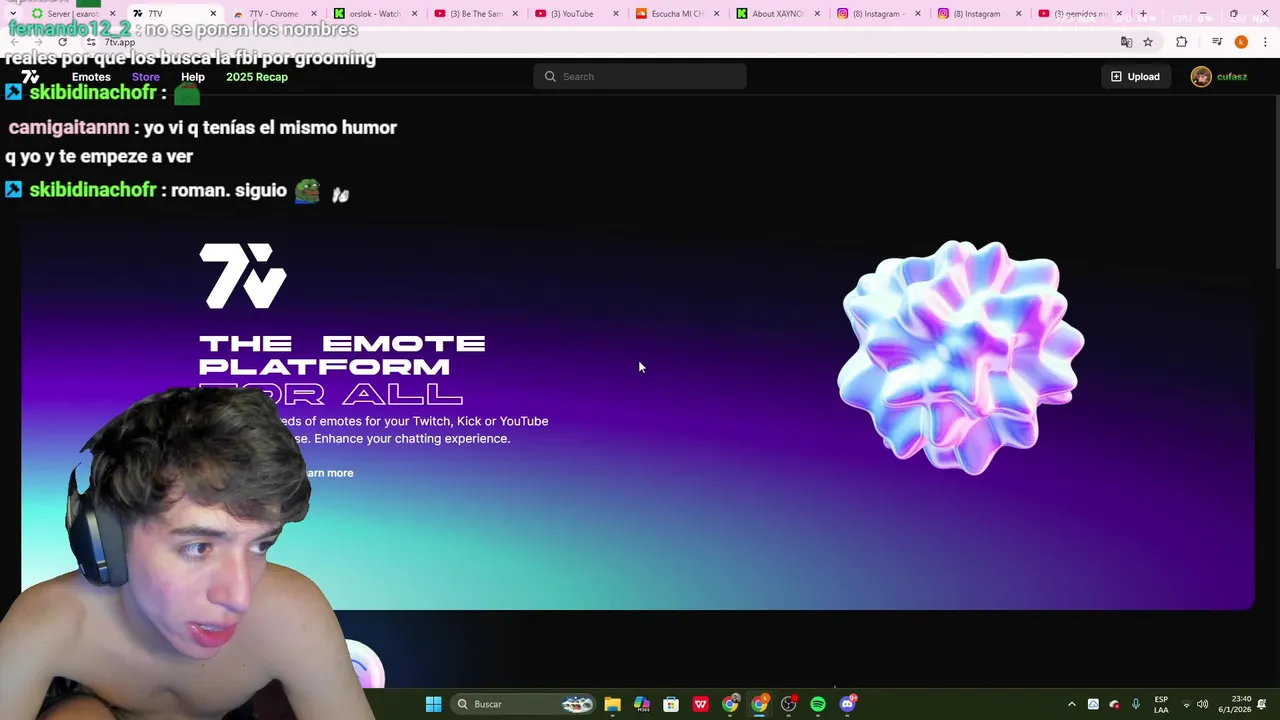Close the active 7TV tab
The height and width of the screenshot is (720, 1280).
coord(213,14)
